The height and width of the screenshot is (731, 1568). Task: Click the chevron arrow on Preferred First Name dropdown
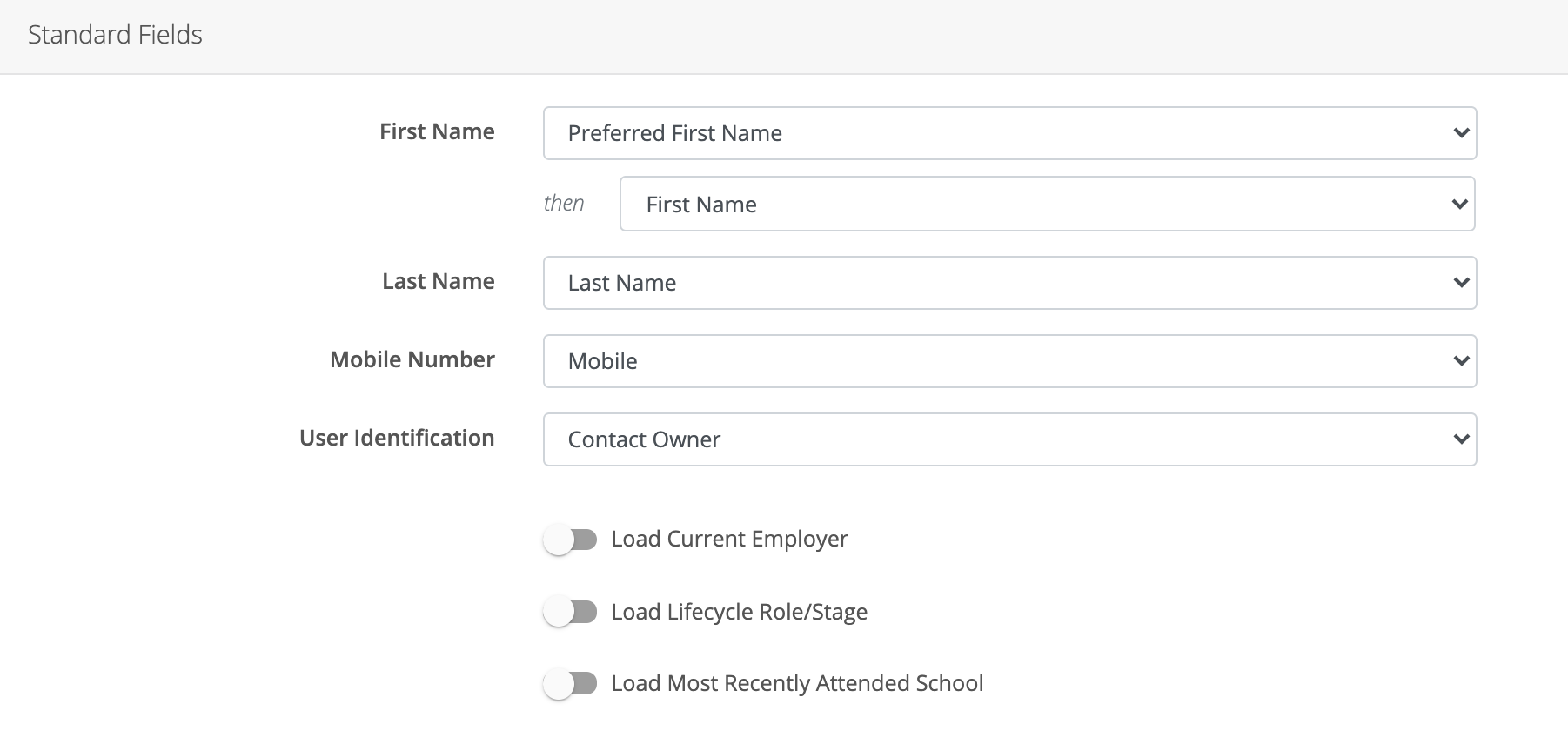(1461, 133)
